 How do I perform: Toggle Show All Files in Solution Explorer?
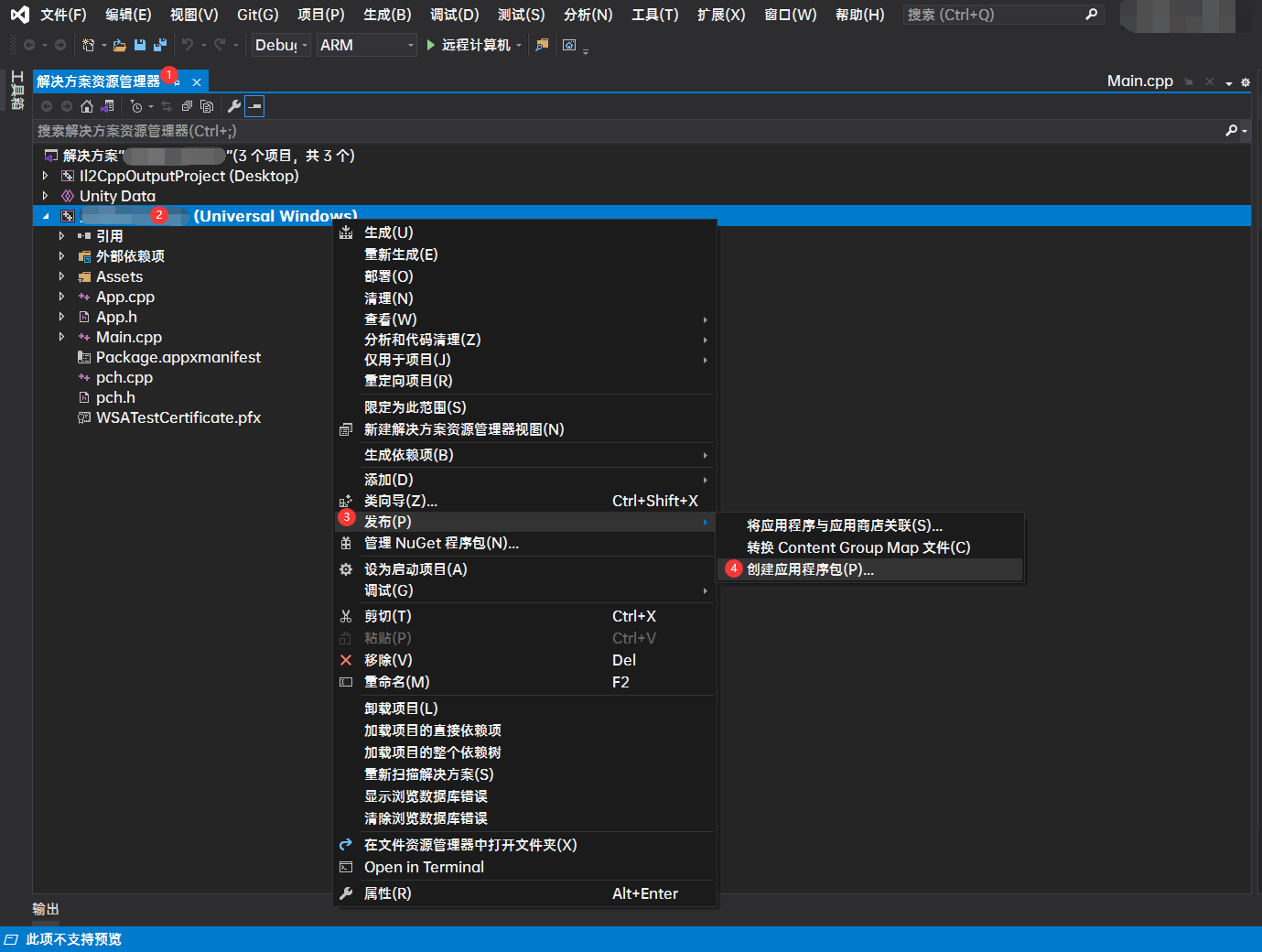206,105
